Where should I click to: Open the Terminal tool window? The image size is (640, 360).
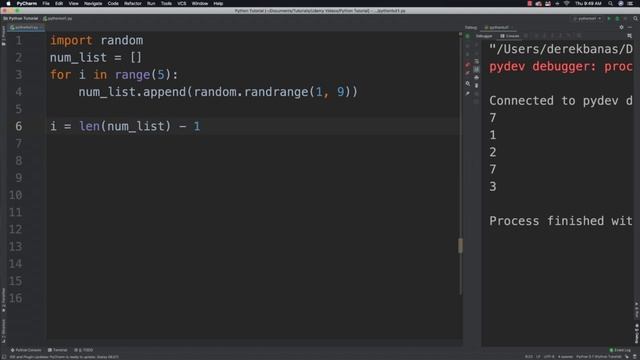coord(58,350)
